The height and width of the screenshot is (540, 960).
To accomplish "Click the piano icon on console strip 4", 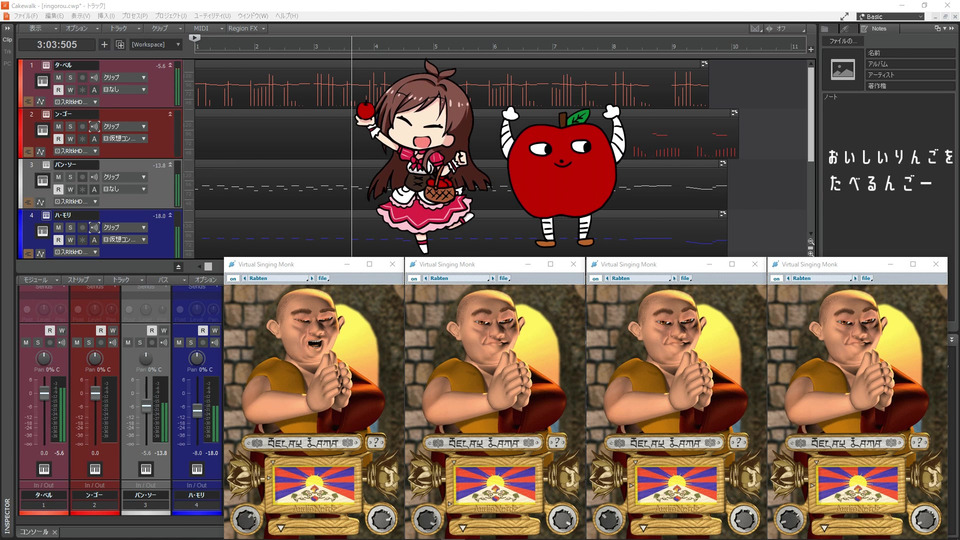I will [197, 469].
